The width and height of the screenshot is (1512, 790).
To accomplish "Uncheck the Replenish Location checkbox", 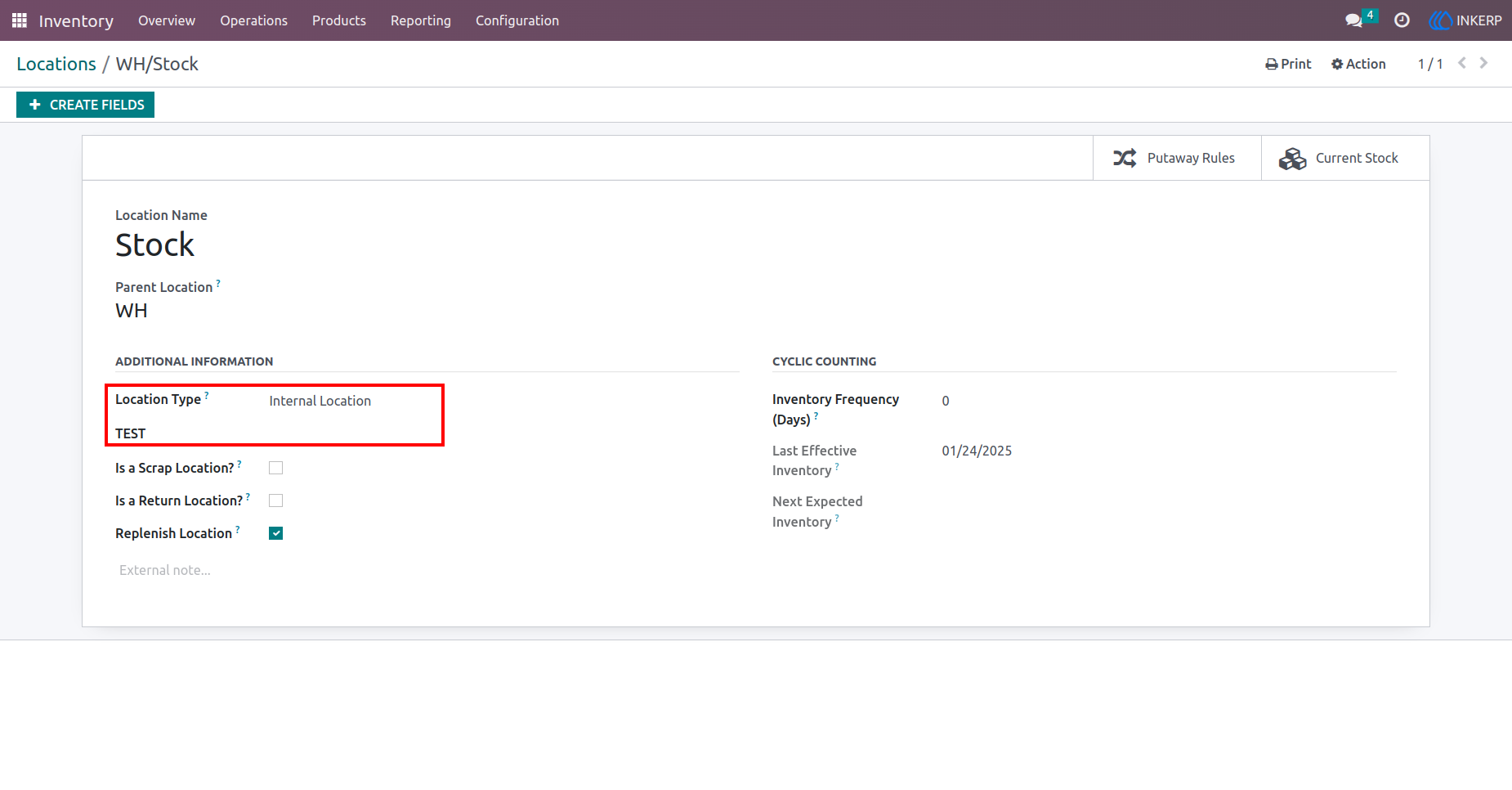I will pos(276,533).
